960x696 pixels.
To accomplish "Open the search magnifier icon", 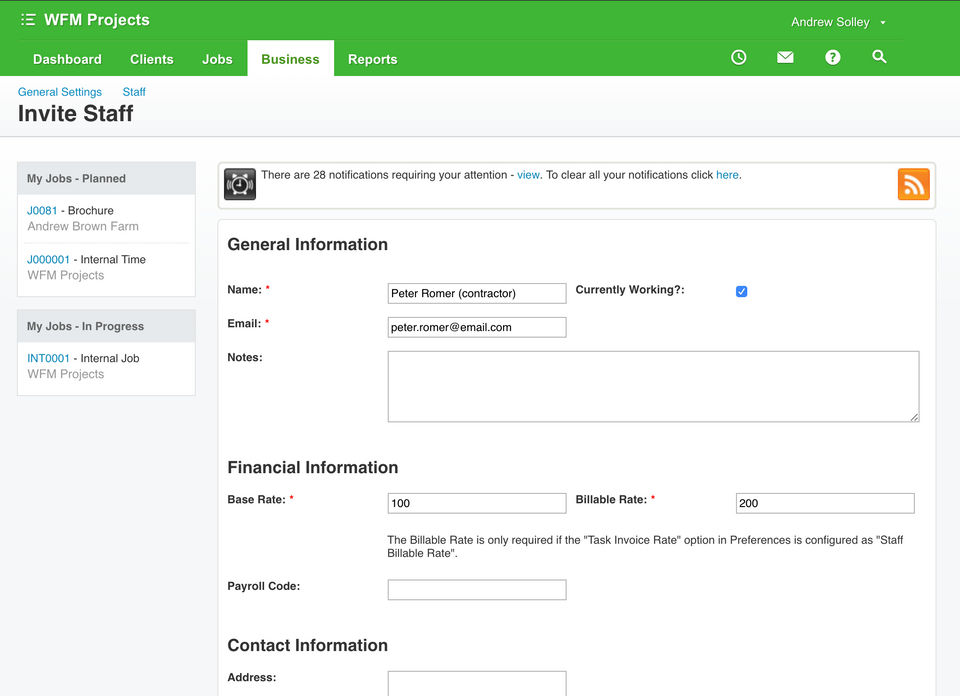I will (879, 57).
